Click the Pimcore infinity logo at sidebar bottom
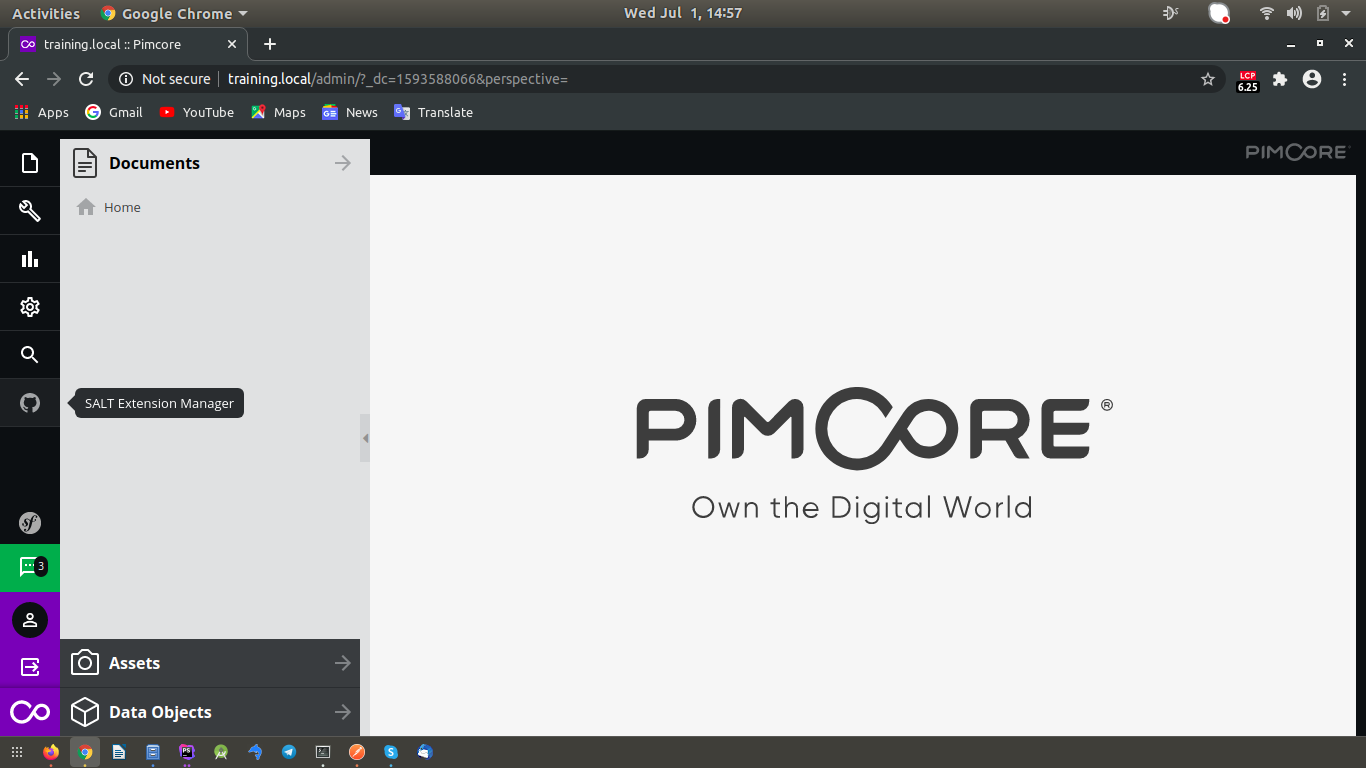This screenshot has height=768, width=1366. point(30,712)
